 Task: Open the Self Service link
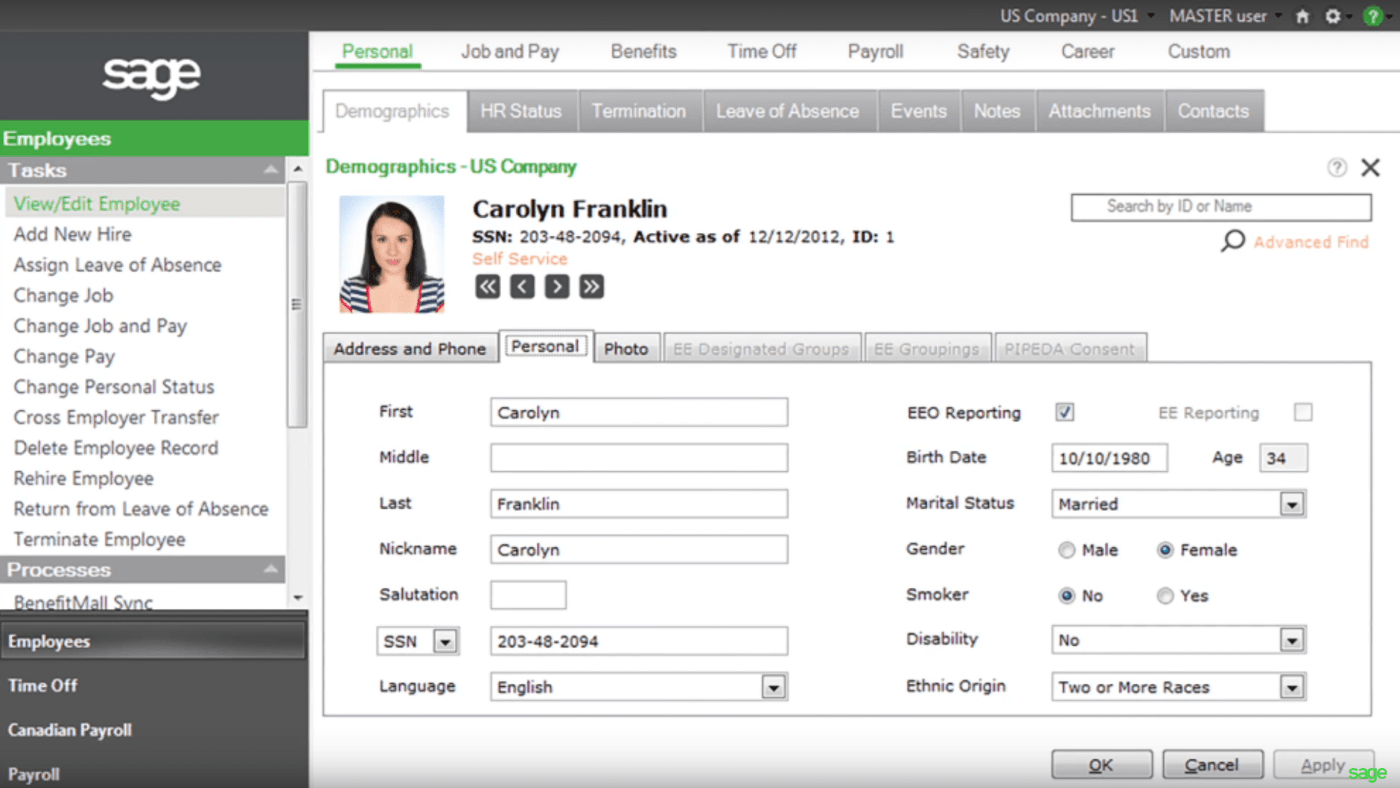pos(520,259)
